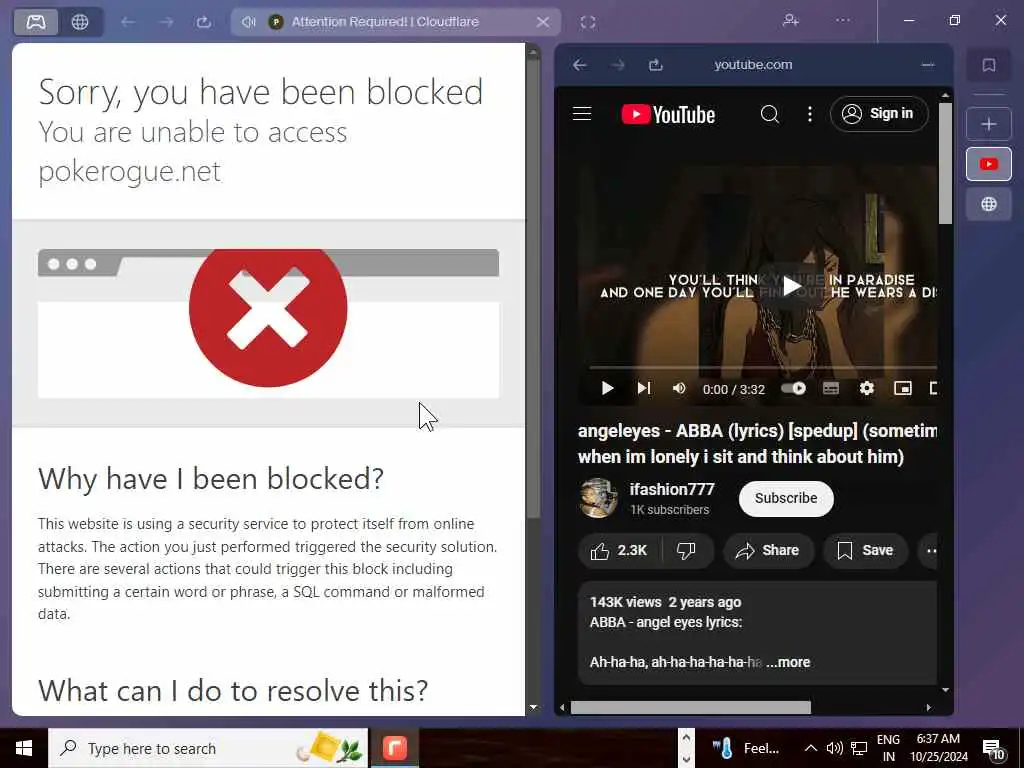Click the YouTube logo
This screenshot has height=768, width=1024.
click(668, 114)
